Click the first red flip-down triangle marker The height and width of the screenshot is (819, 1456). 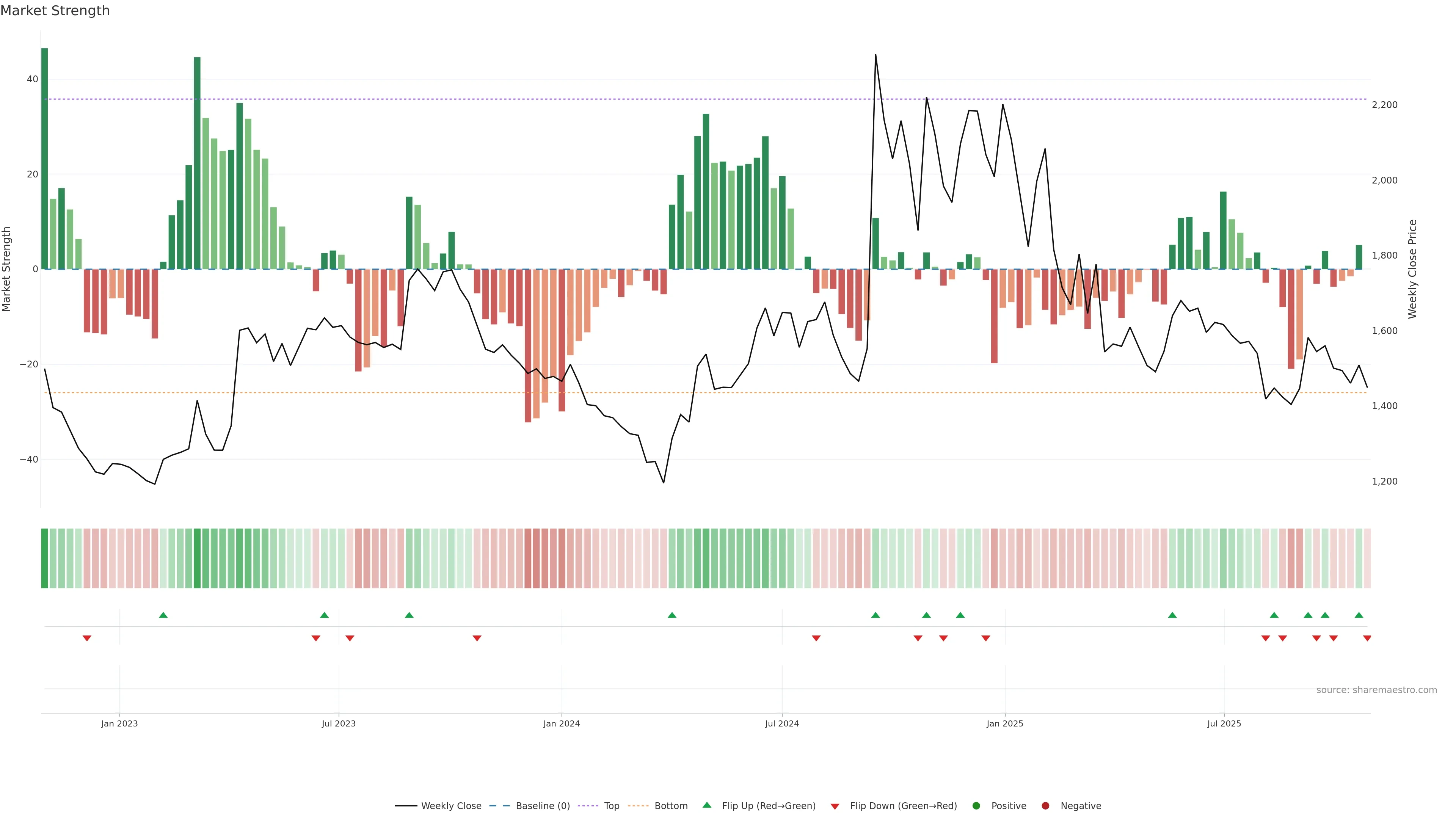point(87,638)
